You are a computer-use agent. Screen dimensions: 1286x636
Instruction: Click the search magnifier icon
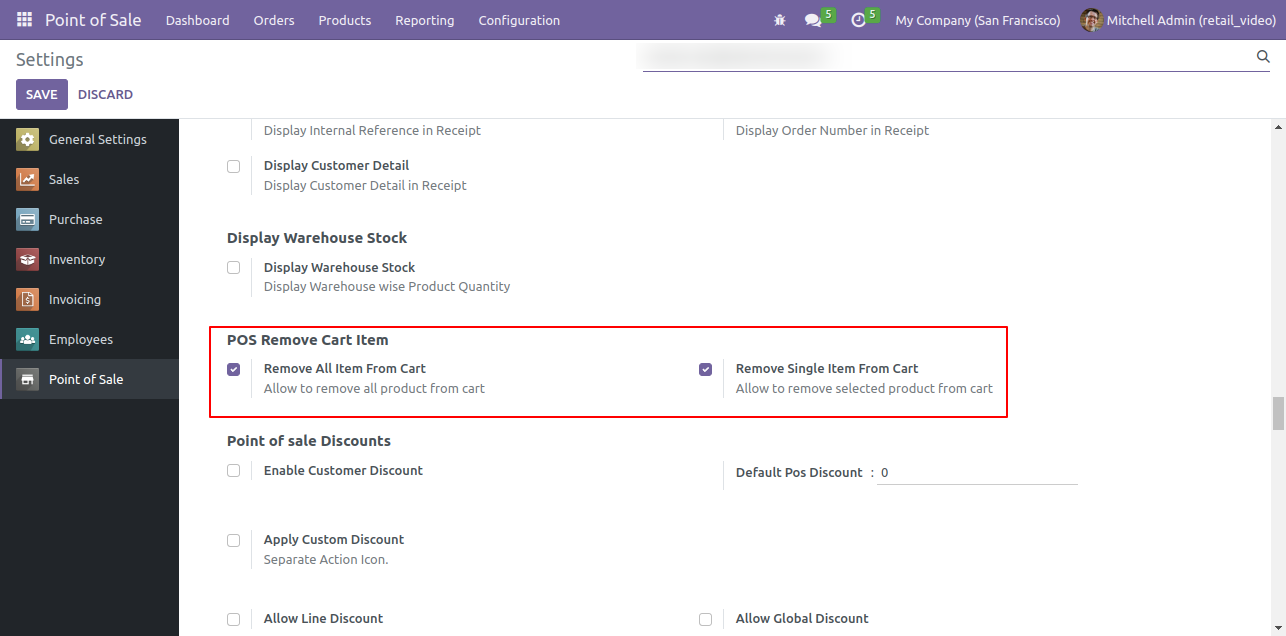1263,57
